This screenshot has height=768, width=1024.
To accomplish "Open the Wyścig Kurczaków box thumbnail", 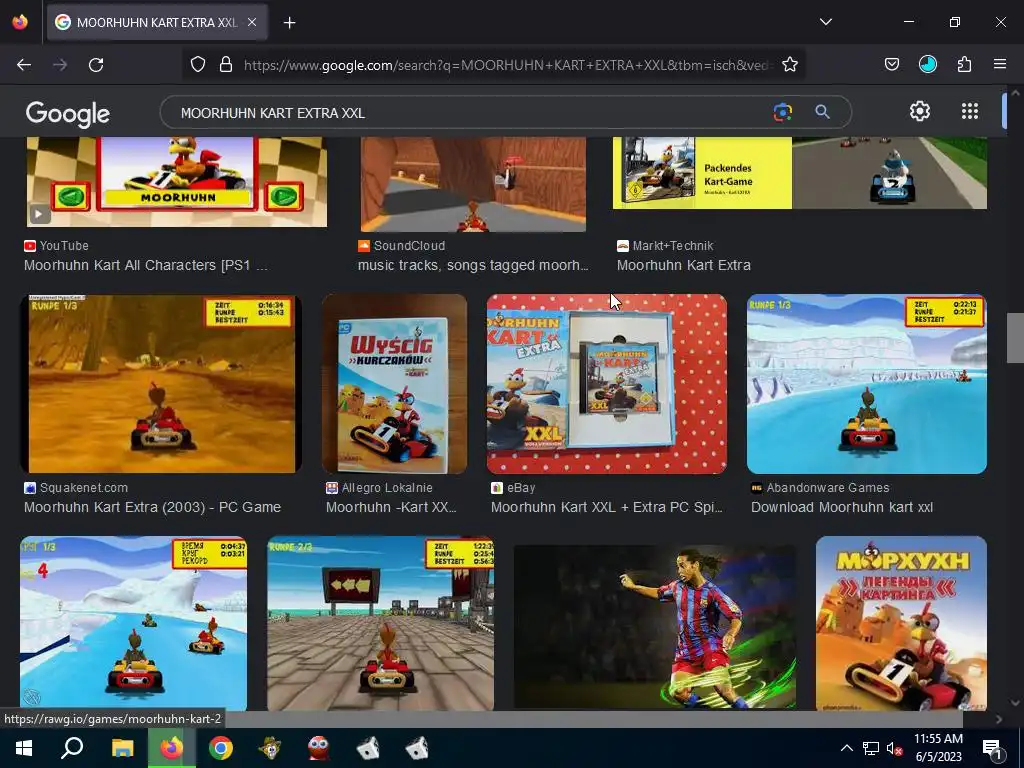I will click(x=394, y=384).
